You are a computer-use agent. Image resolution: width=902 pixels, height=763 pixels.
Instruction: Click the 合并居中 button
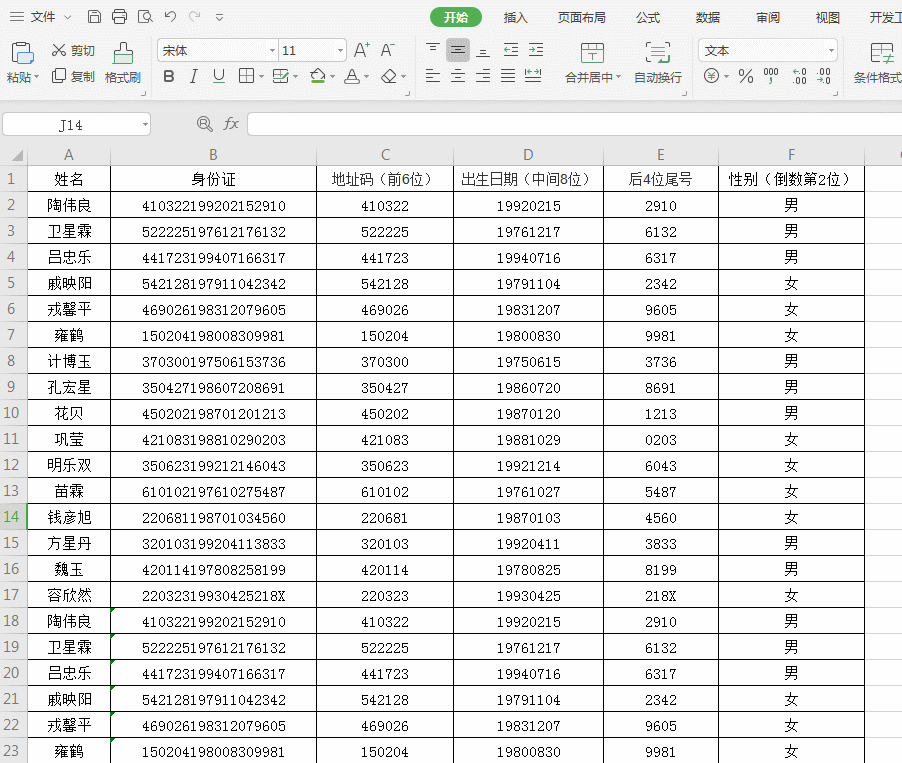click(x=592, y=62)
